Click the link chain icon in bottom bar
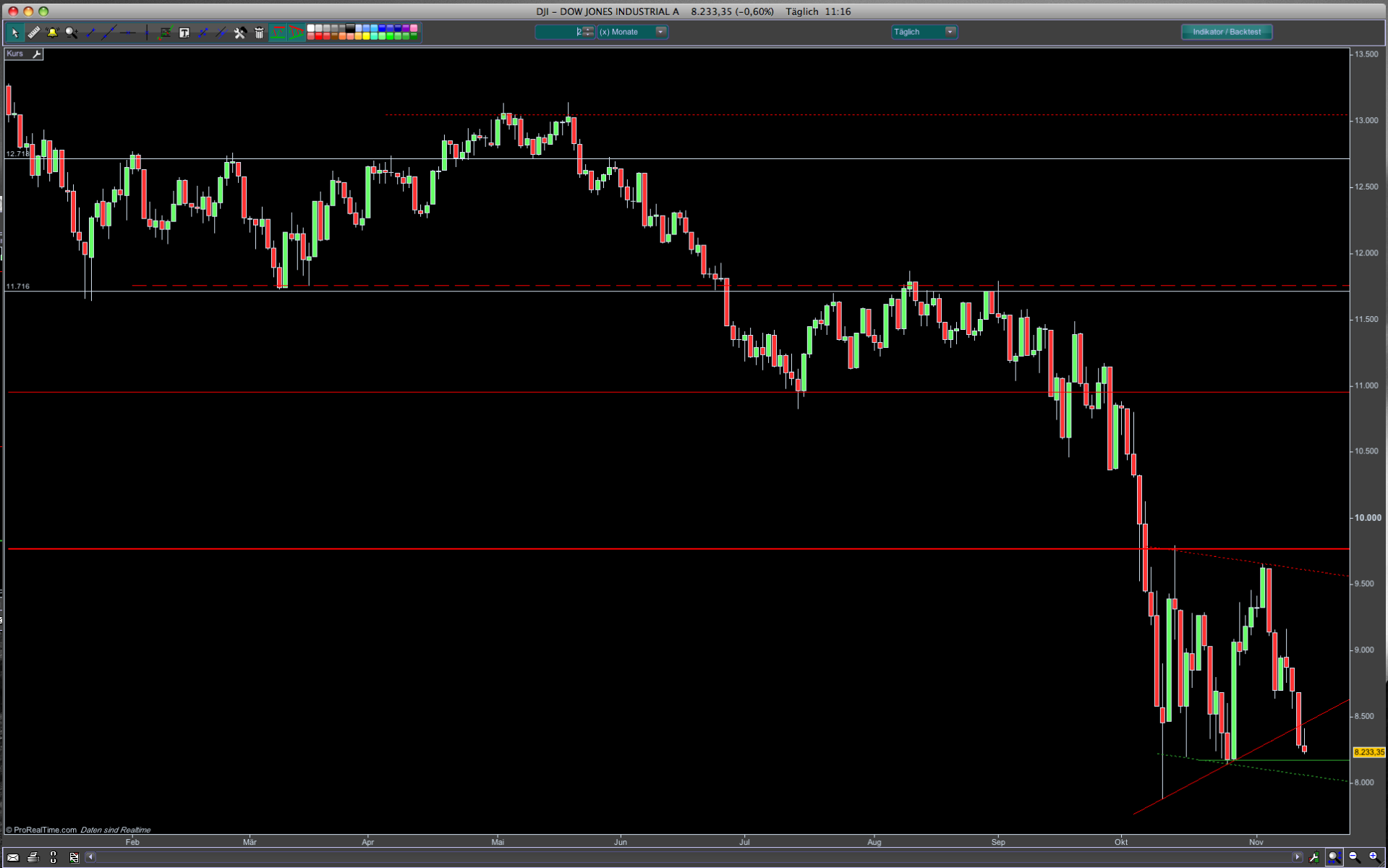1388x868 pixels. 54,858
